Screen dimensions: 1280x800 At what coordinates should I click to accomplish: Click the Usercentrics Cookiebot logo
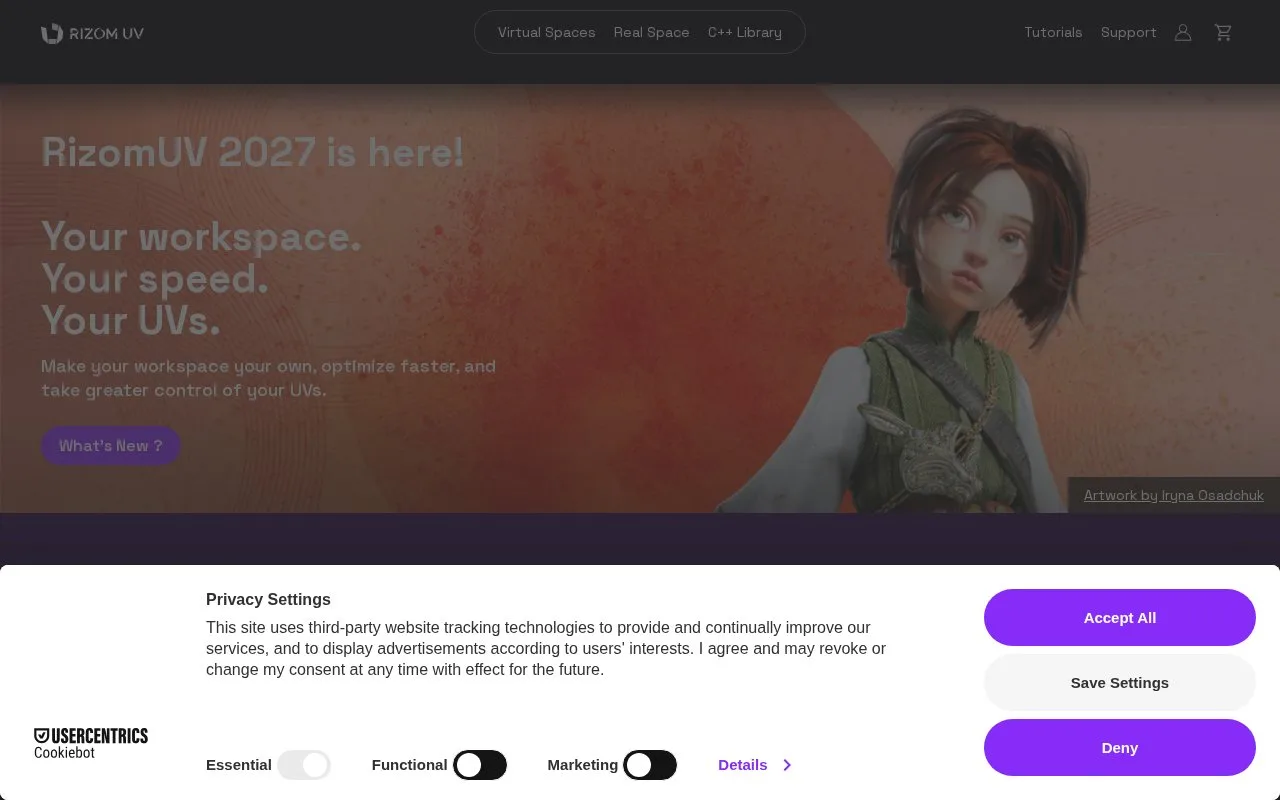click(91, 743)
